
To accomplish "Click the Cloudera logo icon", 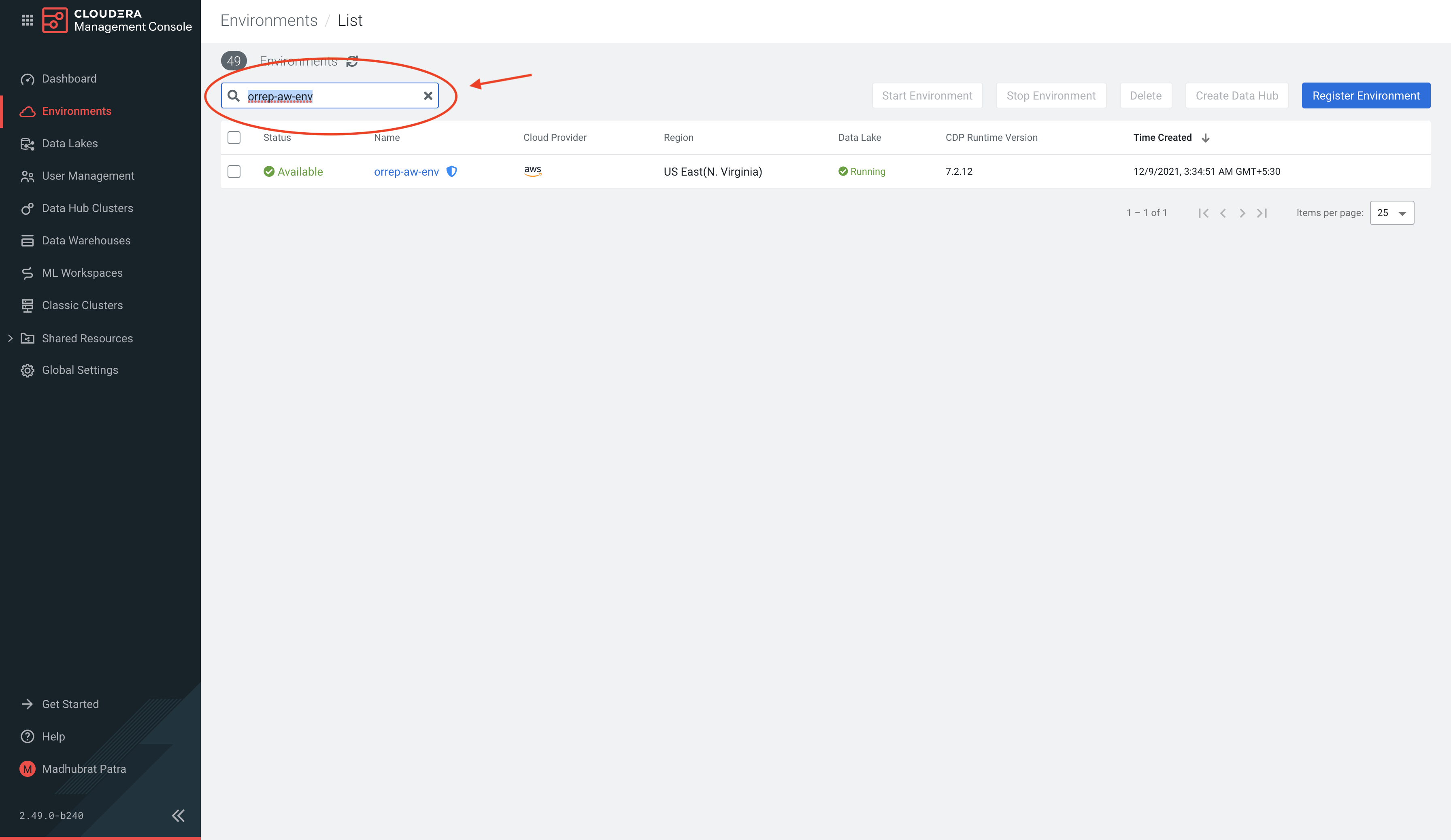I will pos(55,21).
